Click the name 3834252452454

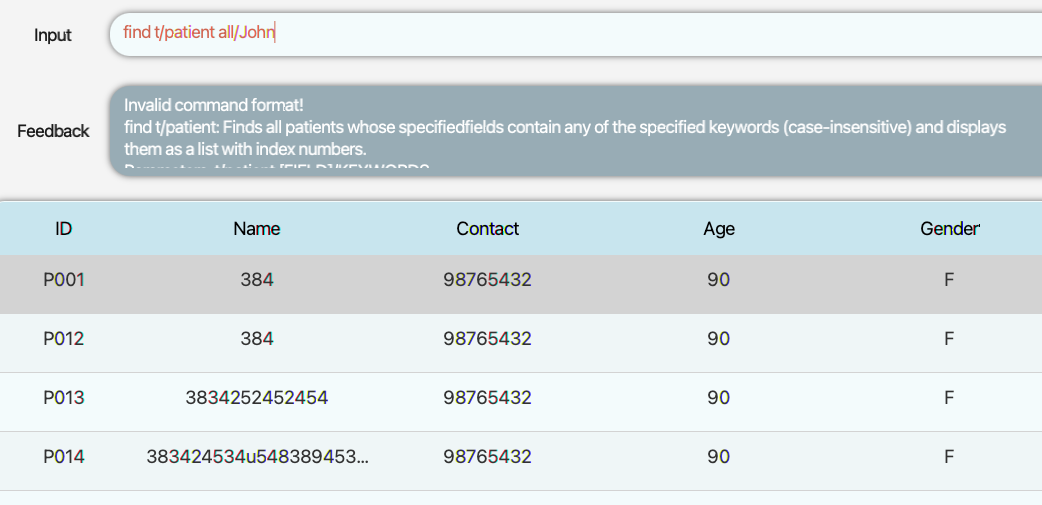point(256,398)
